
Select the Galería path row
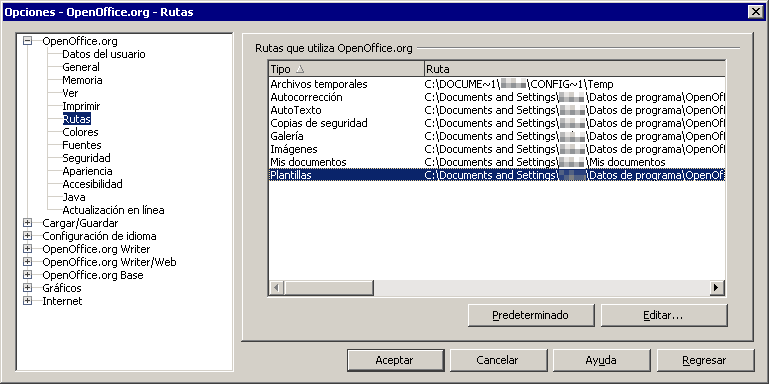[497, 136]
